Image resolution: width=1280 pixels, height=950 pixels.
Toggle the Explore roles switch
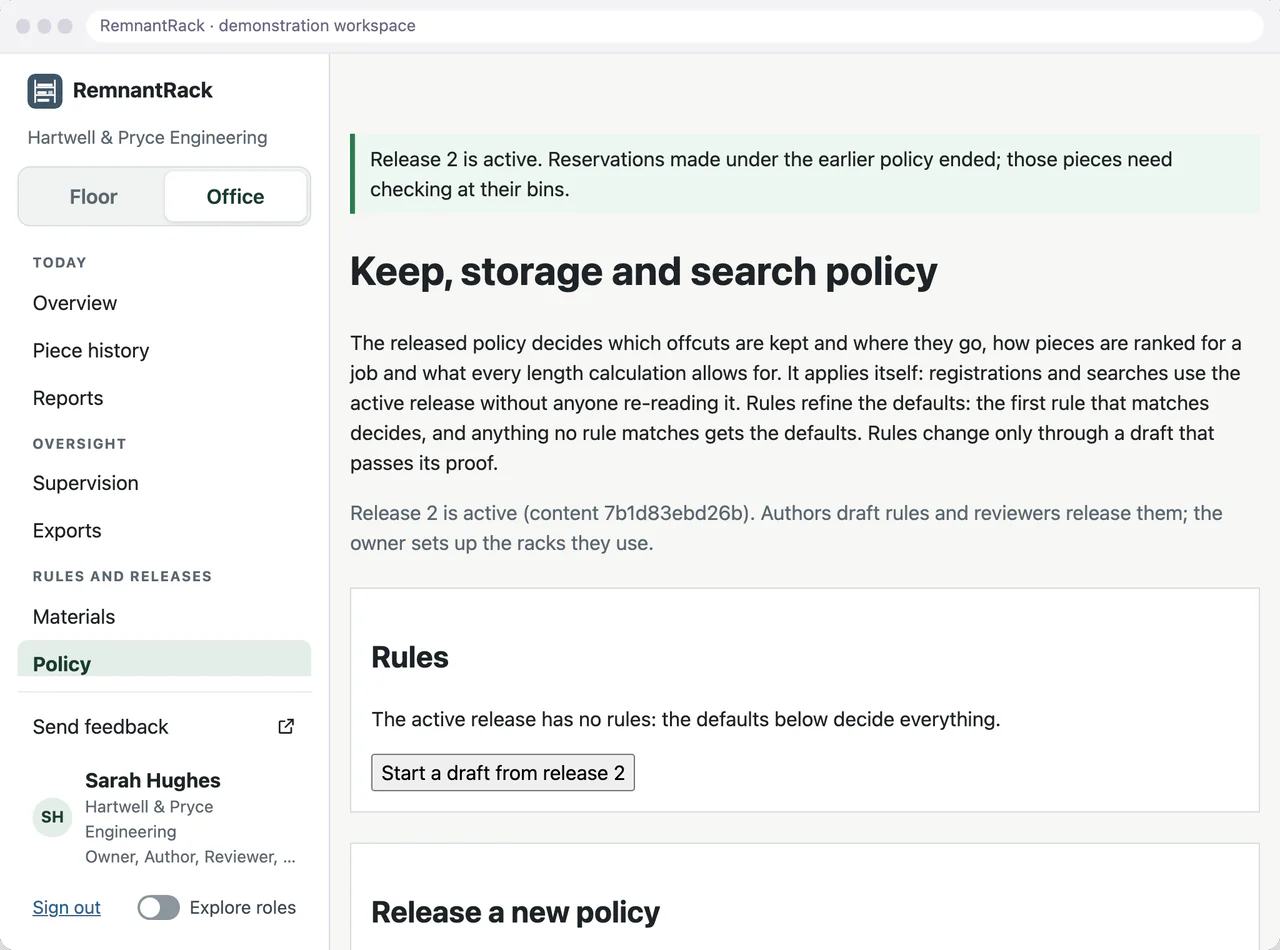[159, 907]
